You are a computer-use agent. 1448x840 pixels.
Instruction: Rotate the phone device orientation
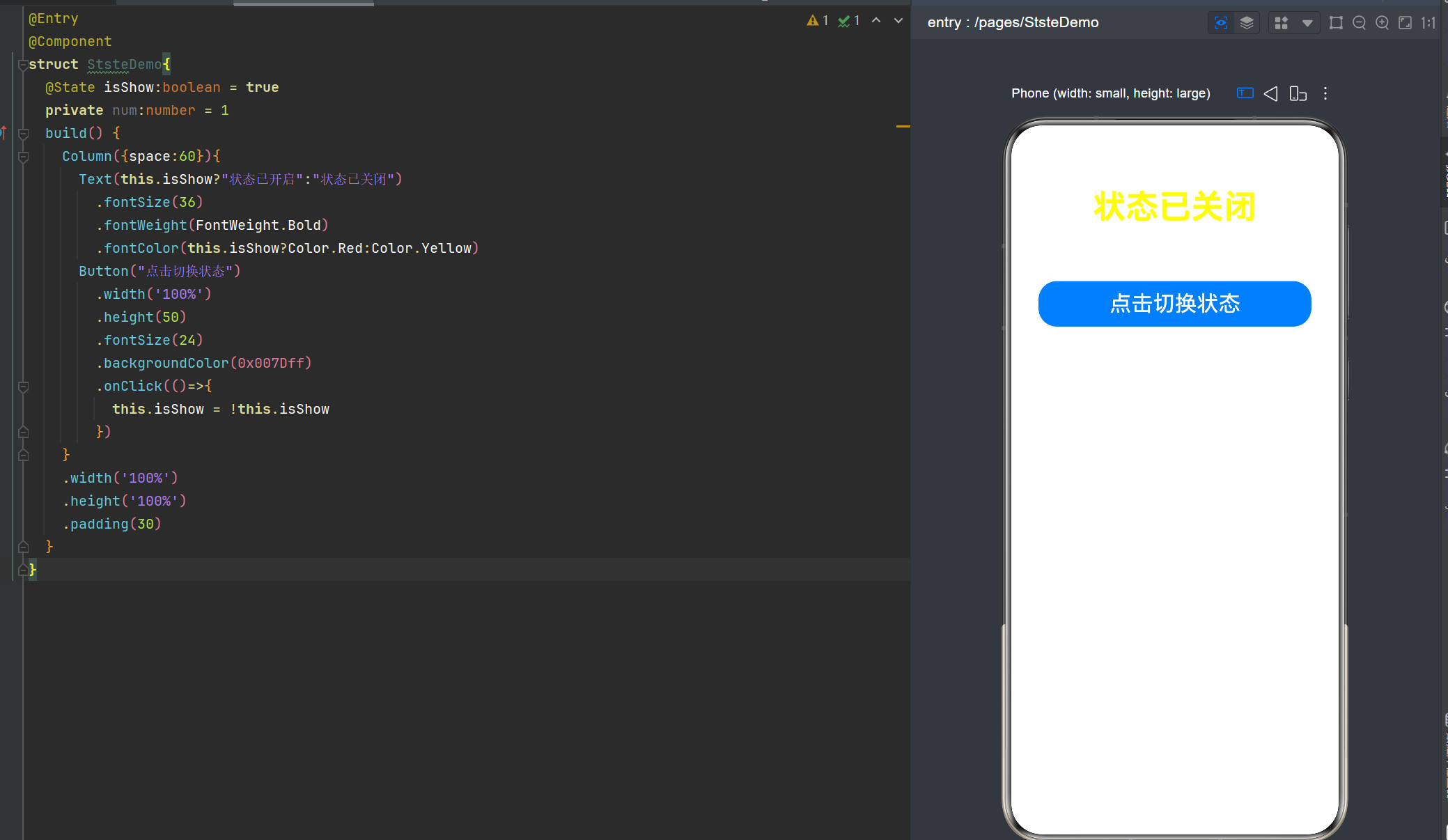click(1298, 93)
